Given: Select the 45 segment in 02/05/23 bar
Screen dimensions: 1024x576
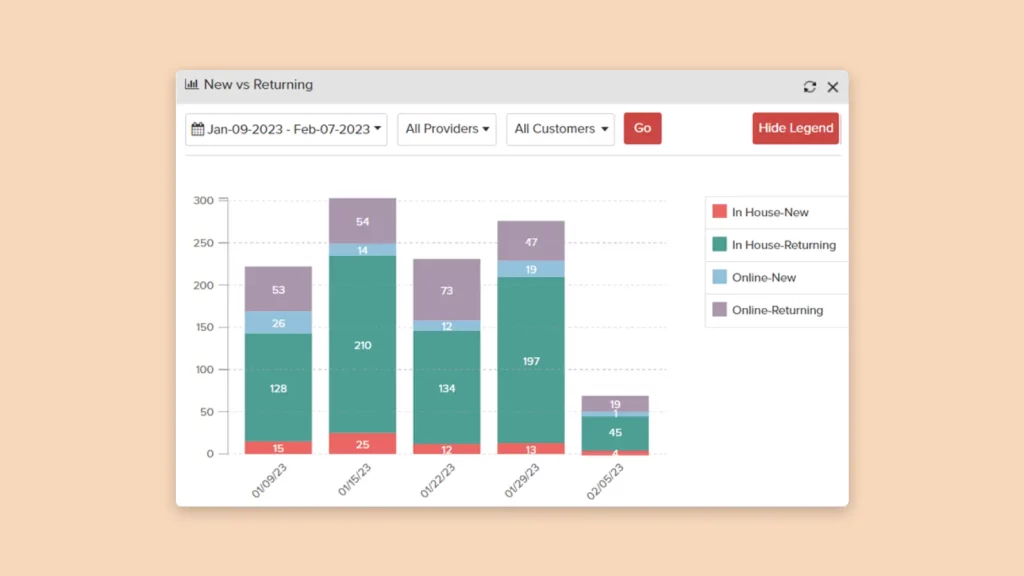Looking at the screenshot, I should point(615,432).
